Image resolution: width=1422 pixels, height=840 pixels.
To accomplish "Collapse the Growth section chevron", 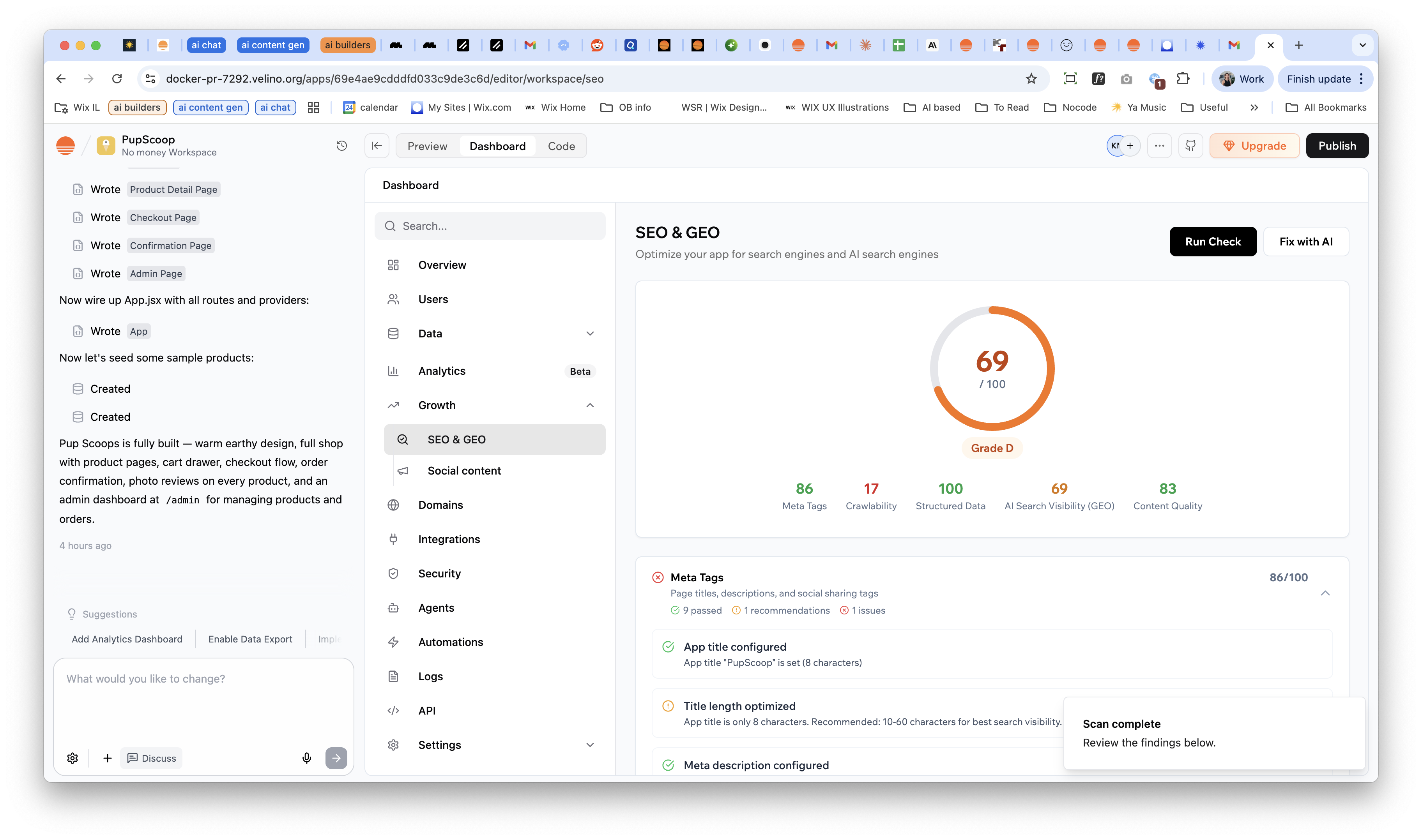I will [590, 405].
